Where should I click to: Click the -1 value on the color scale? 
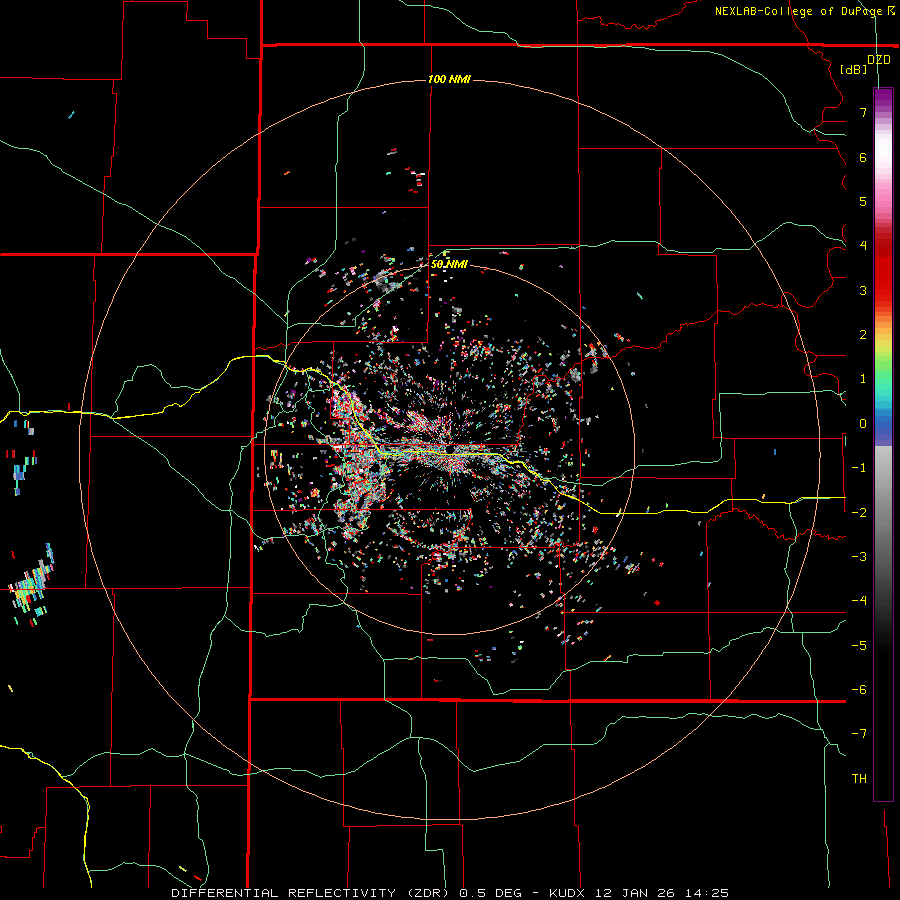click(x=859, y=468)
